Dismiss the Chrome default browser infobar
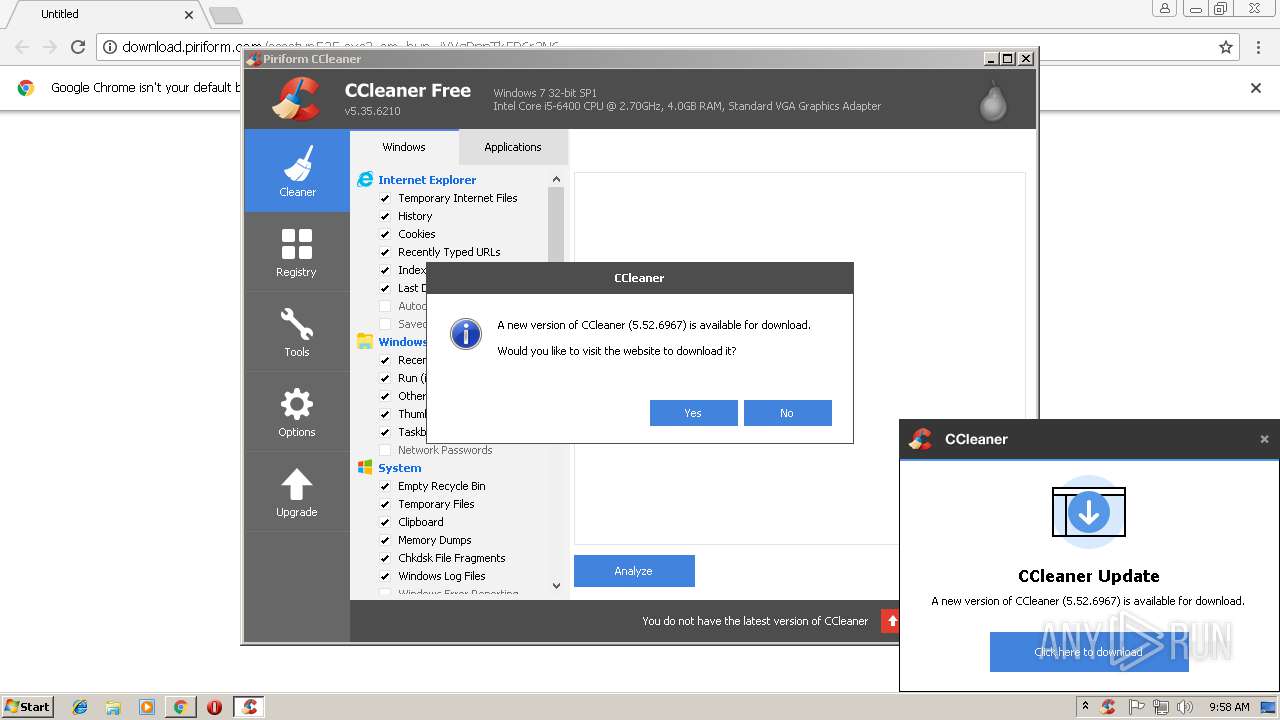The width and height of the screenshot is (1280, 720). click(x=1256, y=88)
